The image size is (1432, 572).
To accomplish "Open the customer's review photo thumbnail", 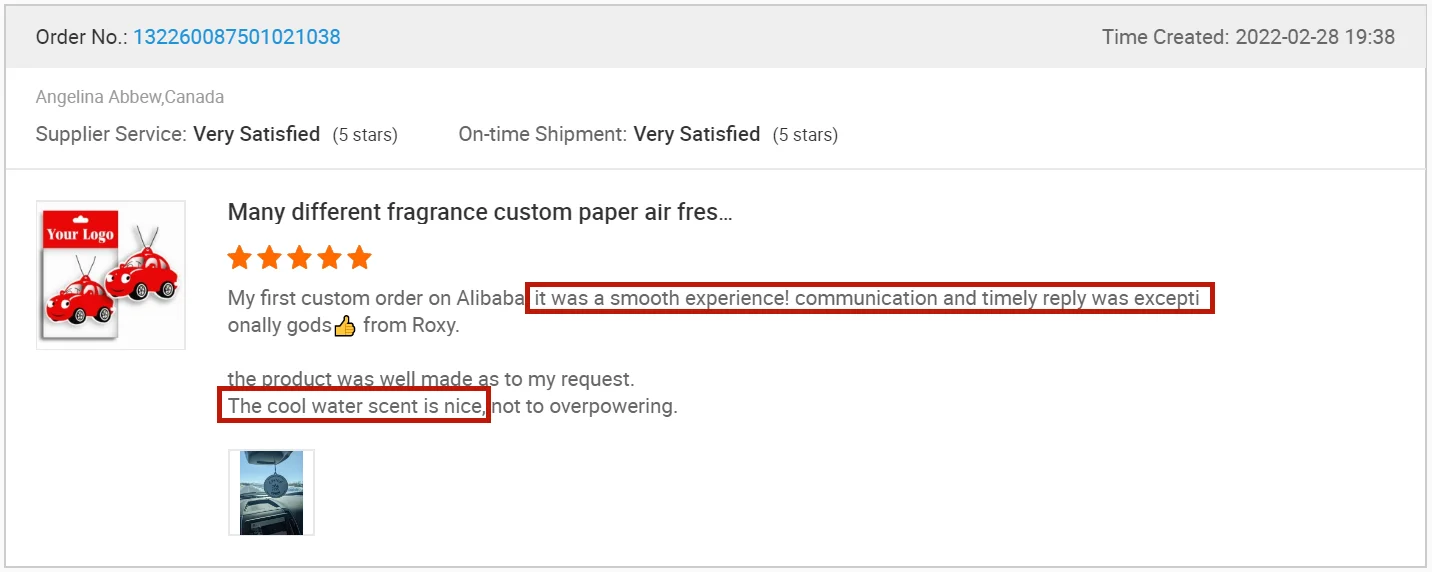I will 271,492.
